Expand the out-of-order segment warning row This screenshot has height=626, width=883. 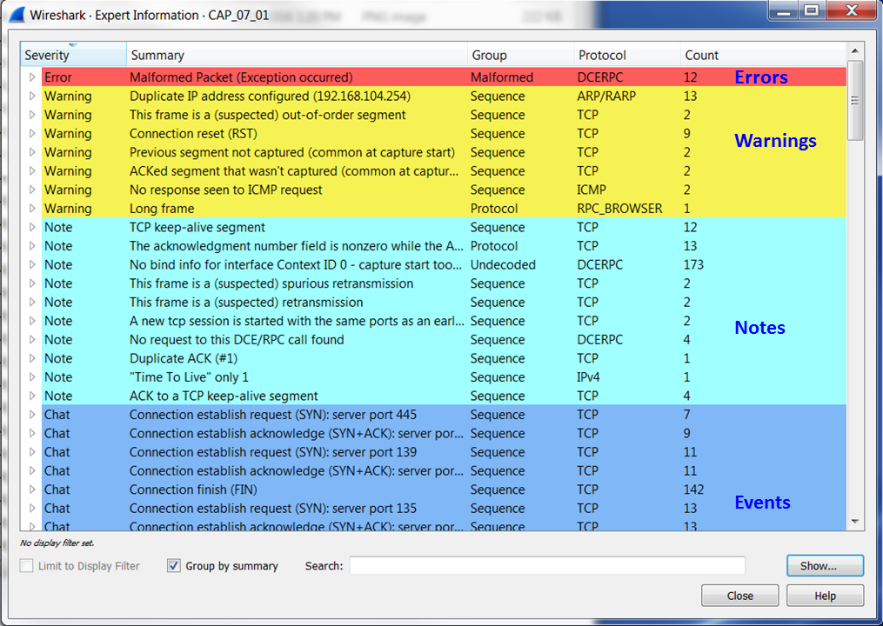point(32,115)
